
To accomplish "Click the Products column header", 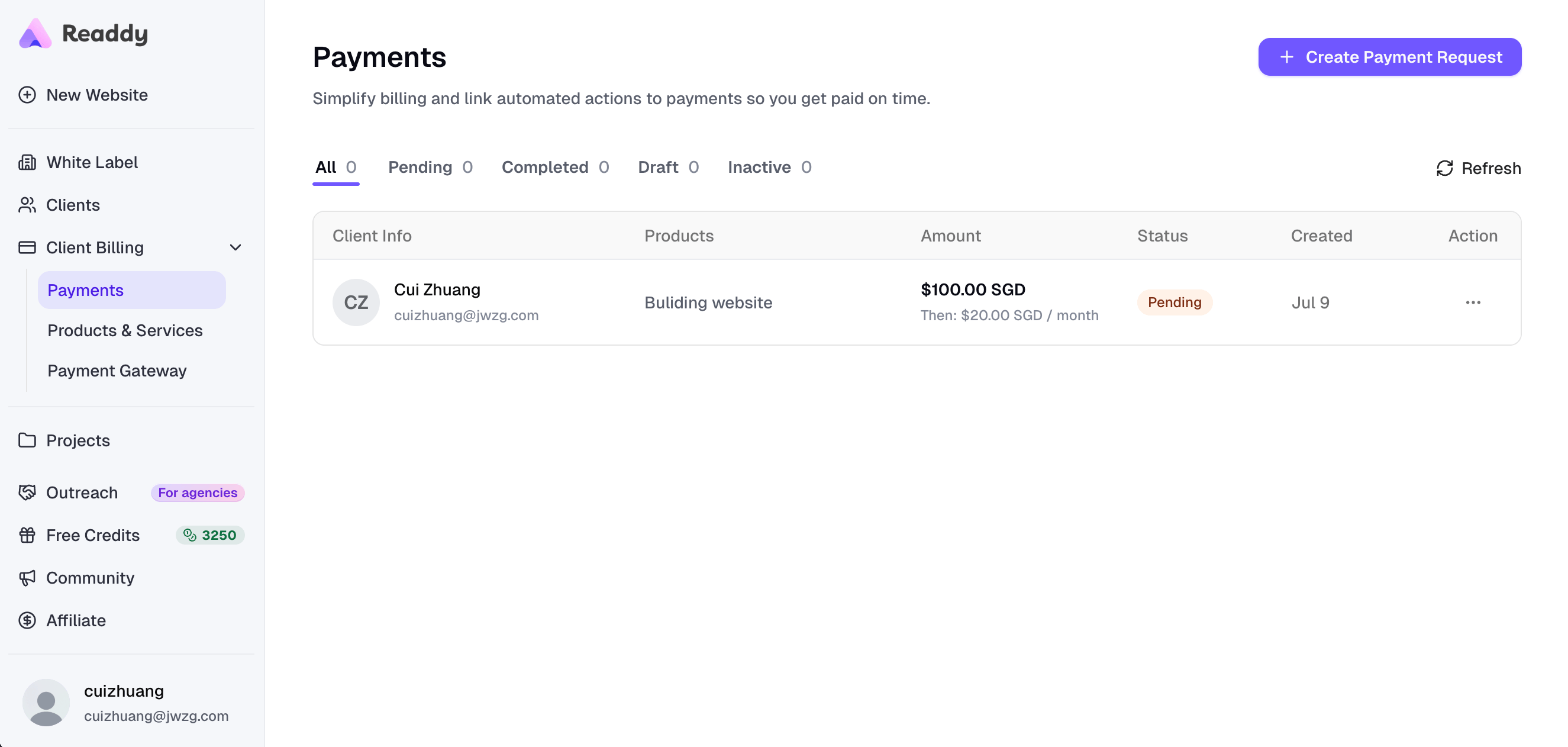I will 679,236.
